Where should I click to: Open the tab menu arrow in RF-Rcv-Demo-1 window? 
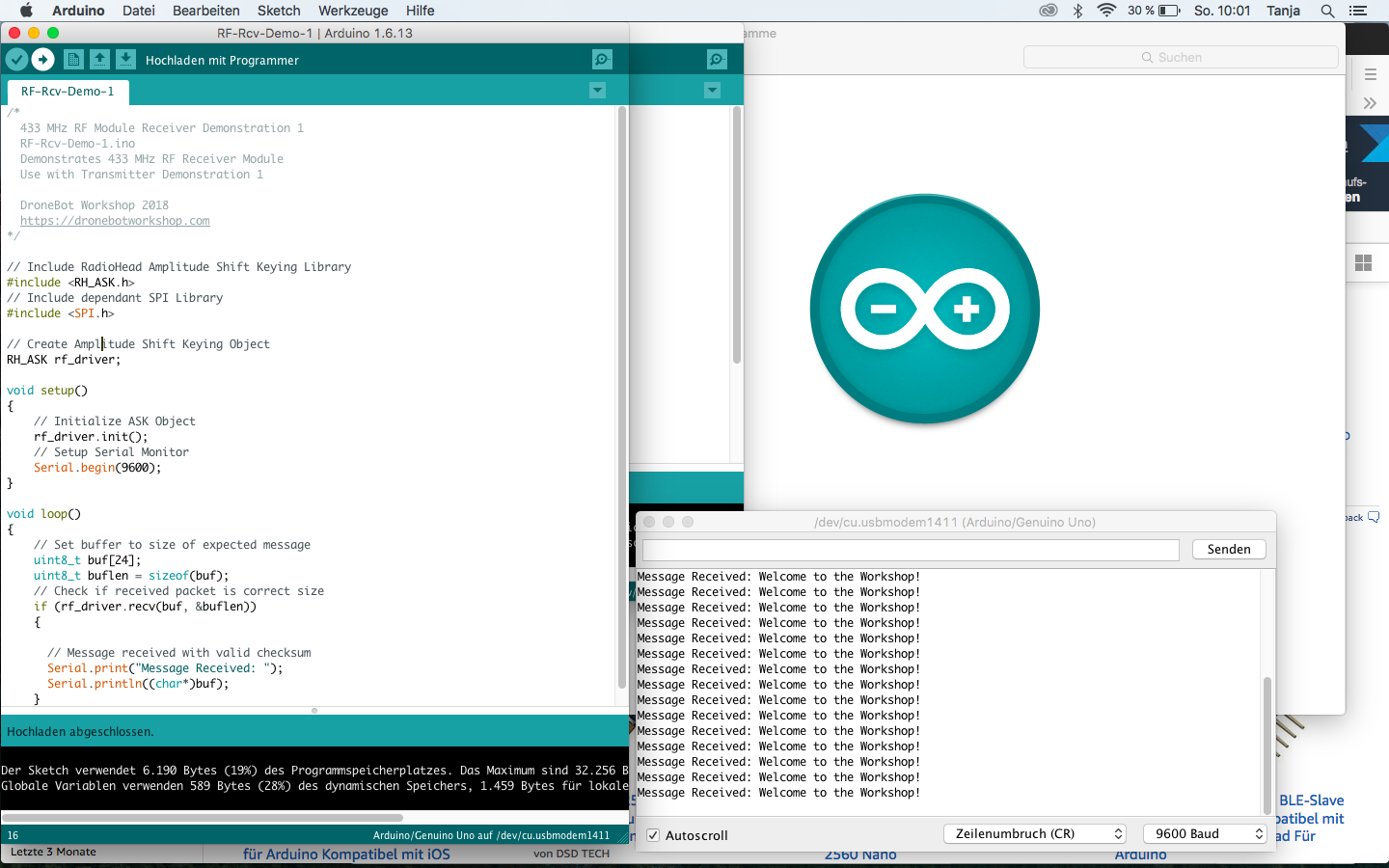pos(597,91)
